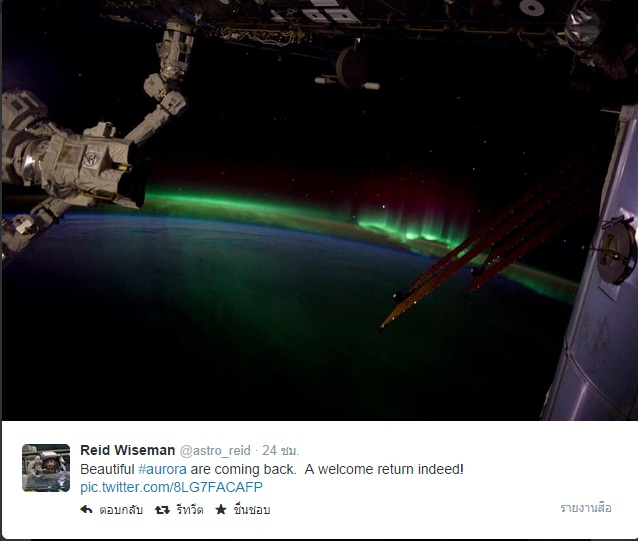Click the word Beautiful in the tweet
The width and height of the screenshot is (638, 541).
point(107,469)
